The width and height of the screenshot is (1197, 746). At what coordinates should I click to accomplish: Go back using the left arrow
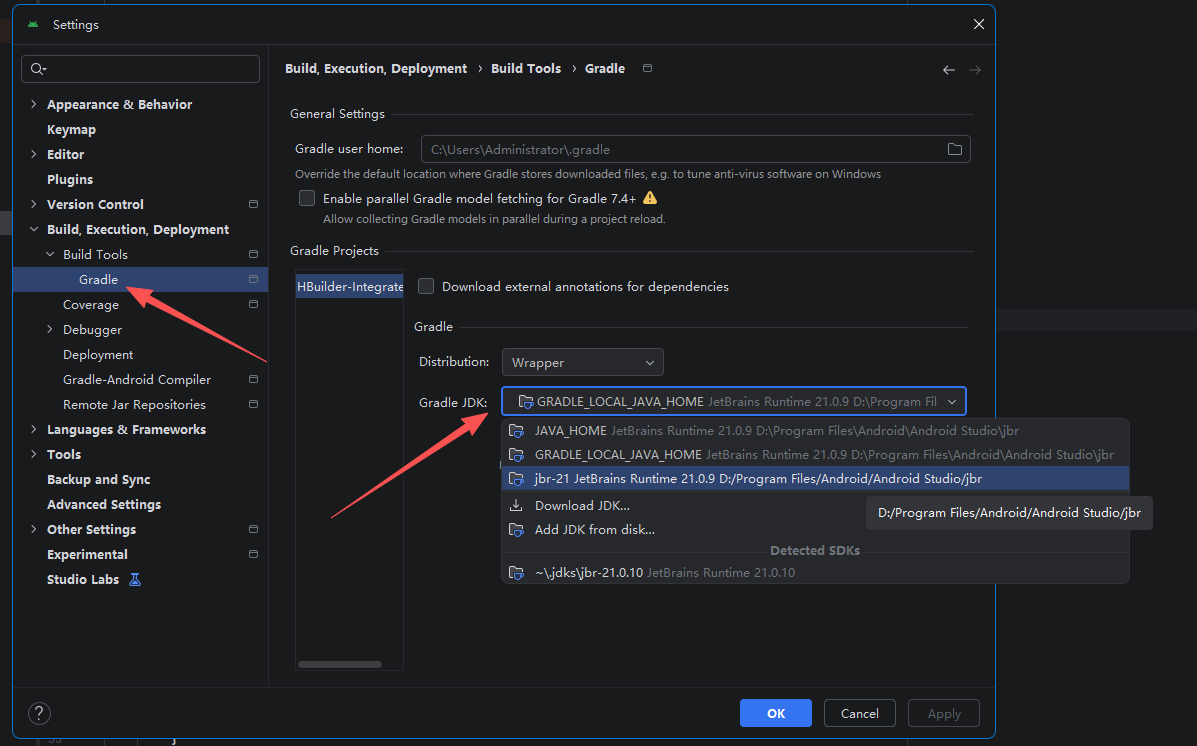pyautogui.click(x=949, y=69)
